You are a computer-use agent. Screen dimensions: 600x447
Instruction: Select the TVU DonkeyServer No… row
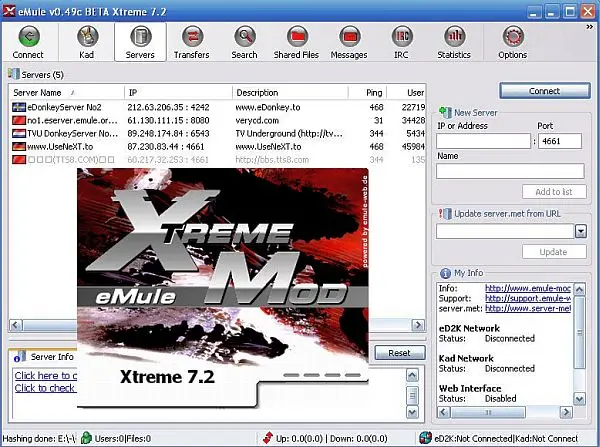click(217, 134)
